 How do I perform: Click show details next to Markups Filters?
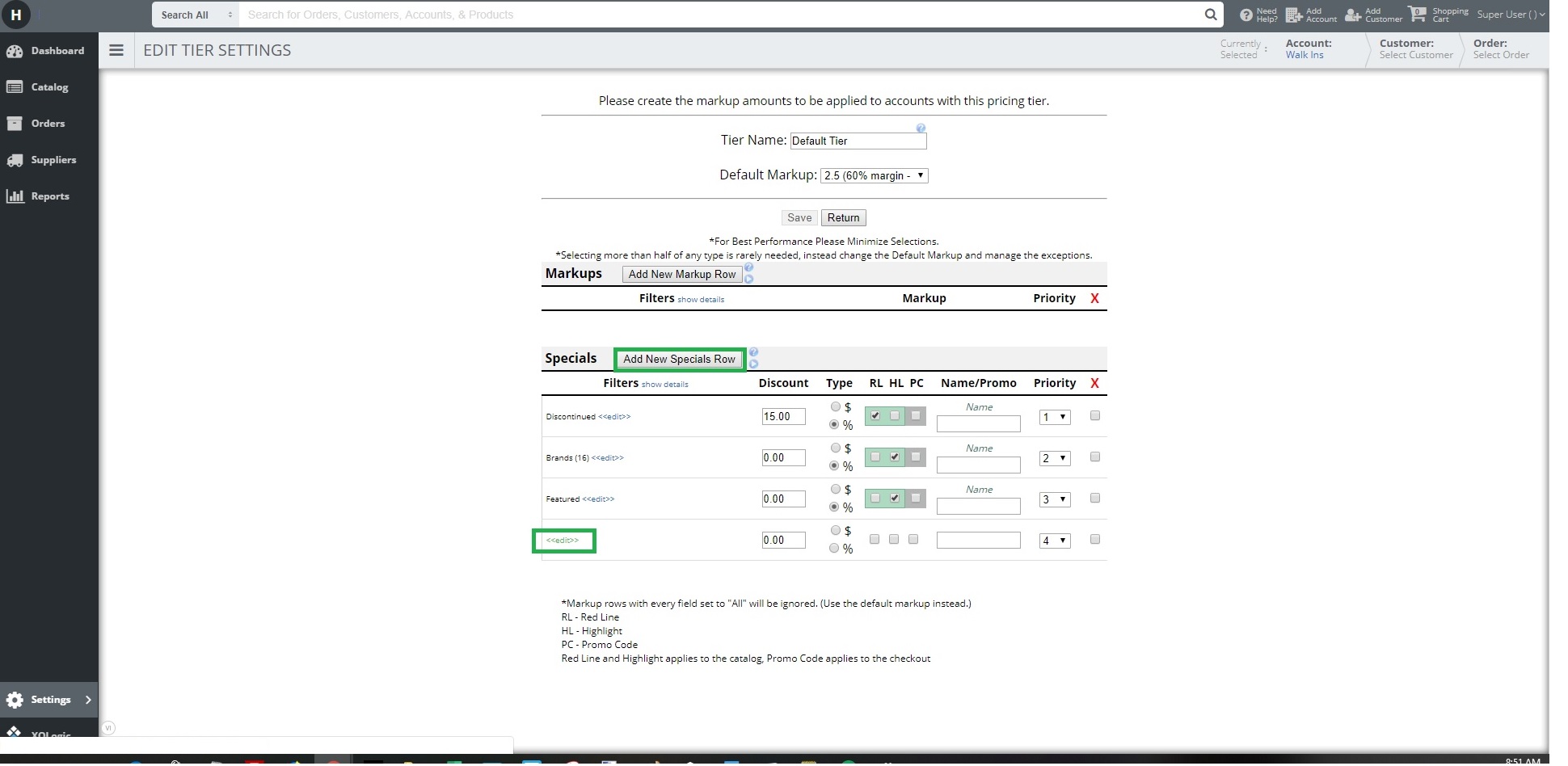[x=701, y=300]
